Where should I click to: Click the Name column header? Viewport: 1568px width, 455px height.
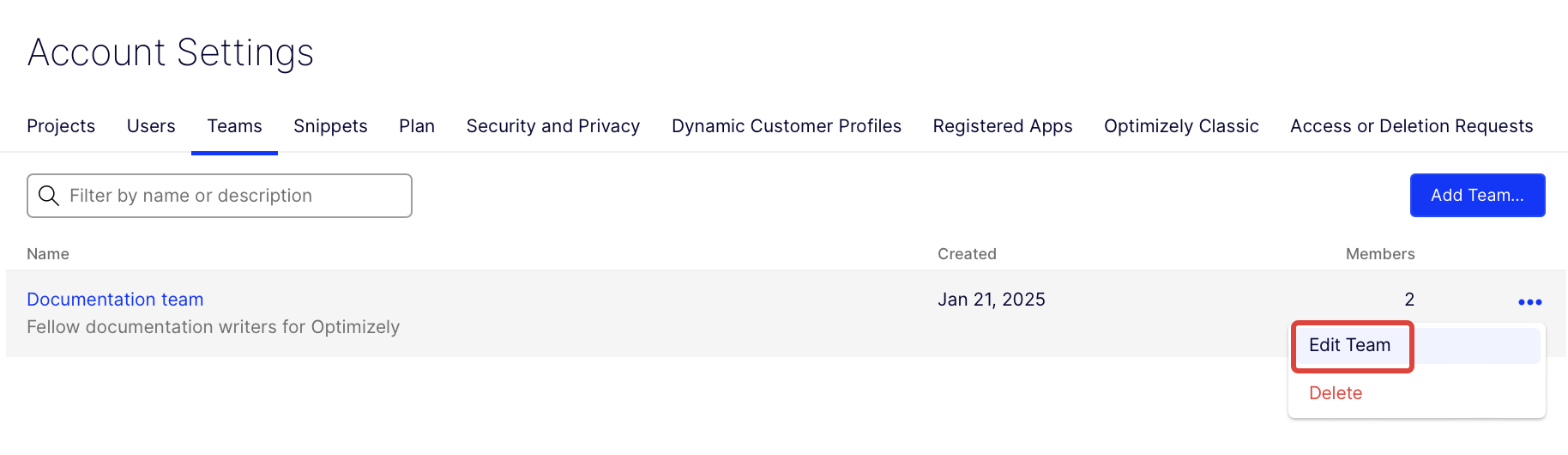(48, 254)
